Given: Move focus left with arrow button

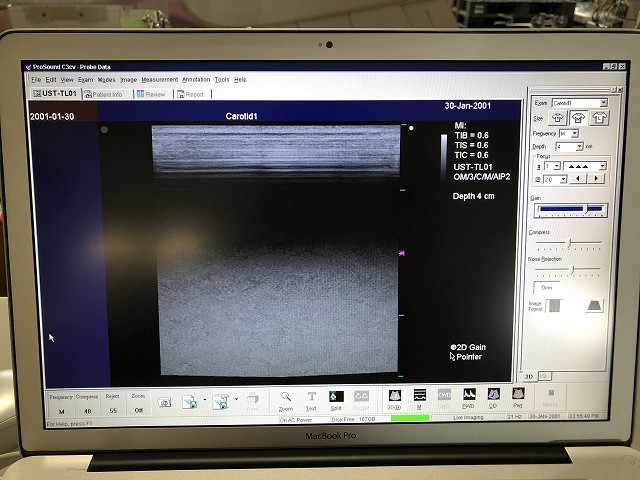Looking at the screenshot, I should 578,178.
